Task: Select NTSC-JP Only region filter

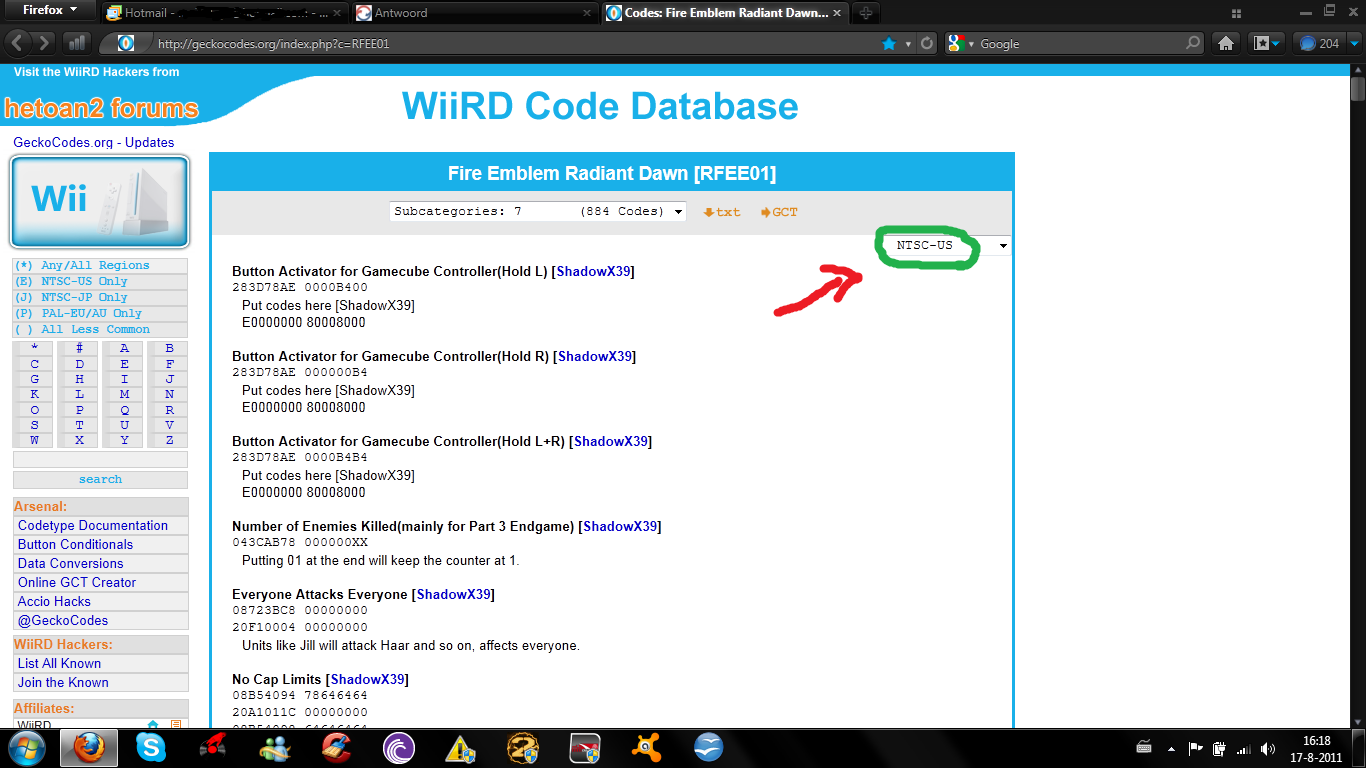Action: click(99, 297)
